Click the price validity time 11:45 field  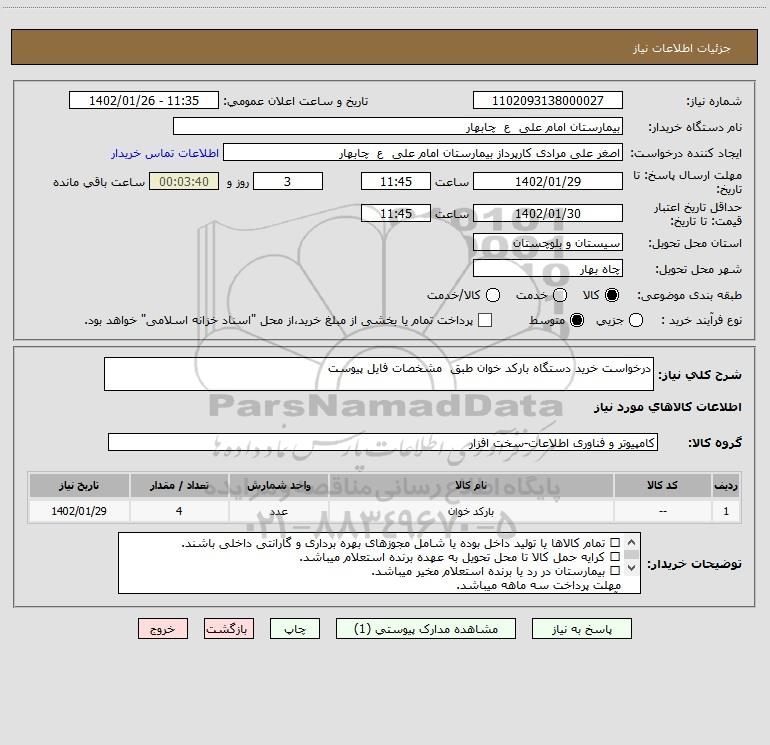pos(396,213)
